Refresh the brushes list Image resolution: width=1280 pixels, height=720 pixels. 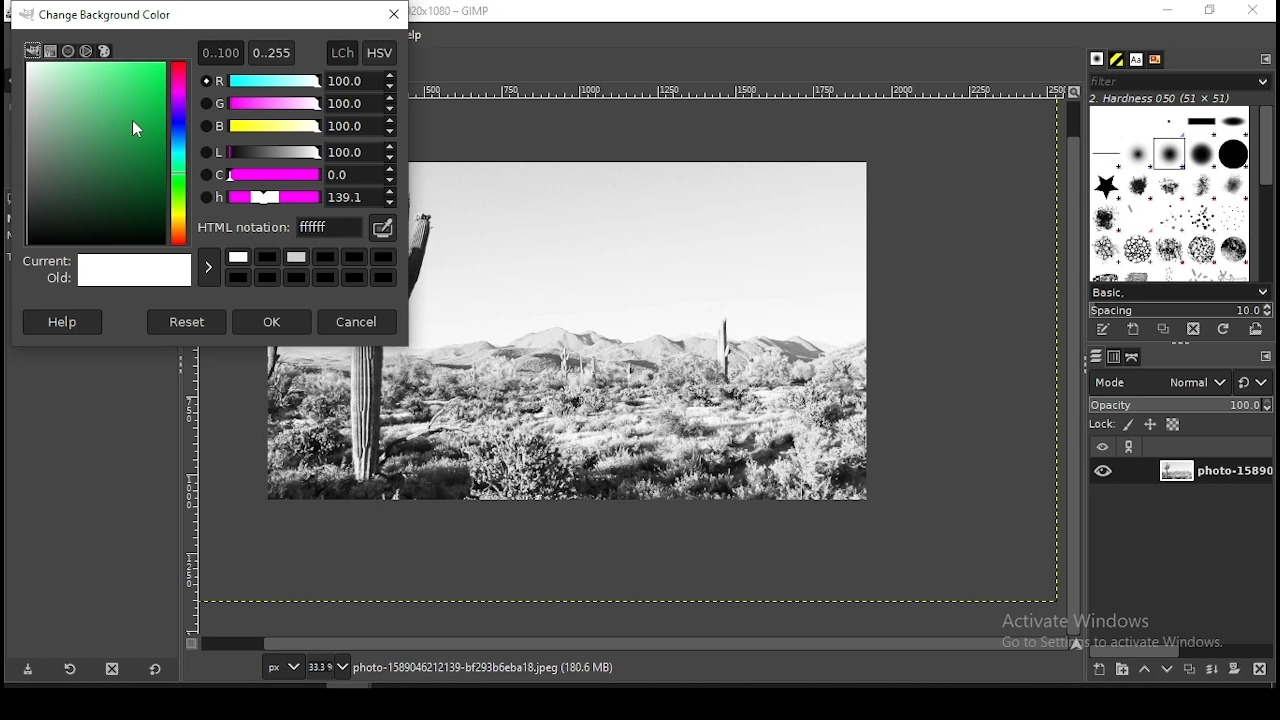tap(1224, 330)
